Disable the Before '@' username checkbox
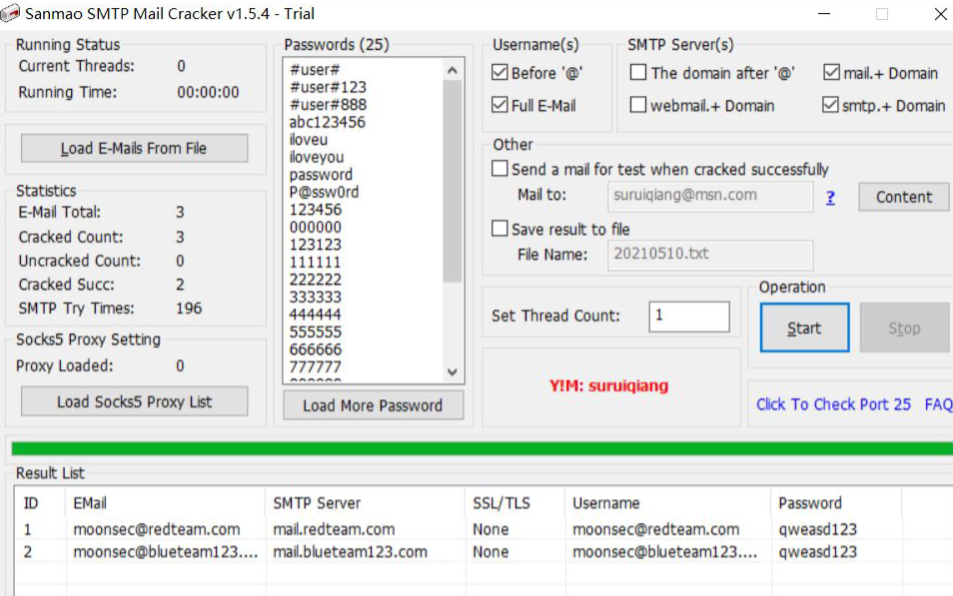953x596 pixels. pos(500,73)
